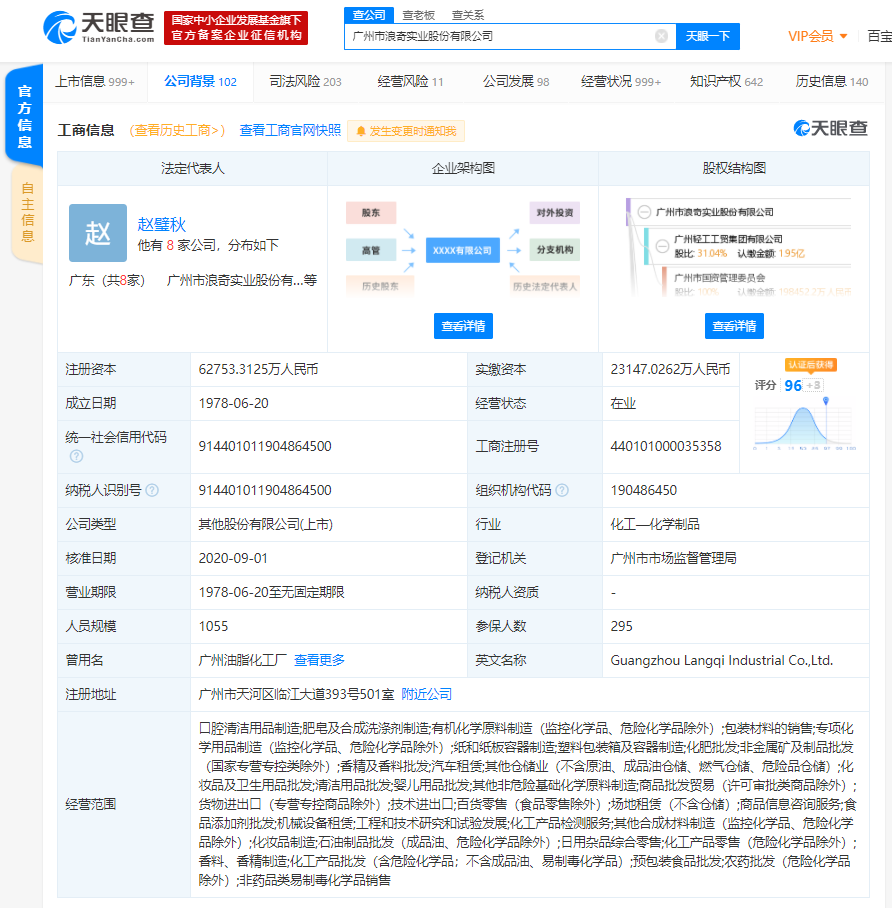Select the 成立日期 value 1978-06-20
892x908 pixels.
(x=233, y=404)
